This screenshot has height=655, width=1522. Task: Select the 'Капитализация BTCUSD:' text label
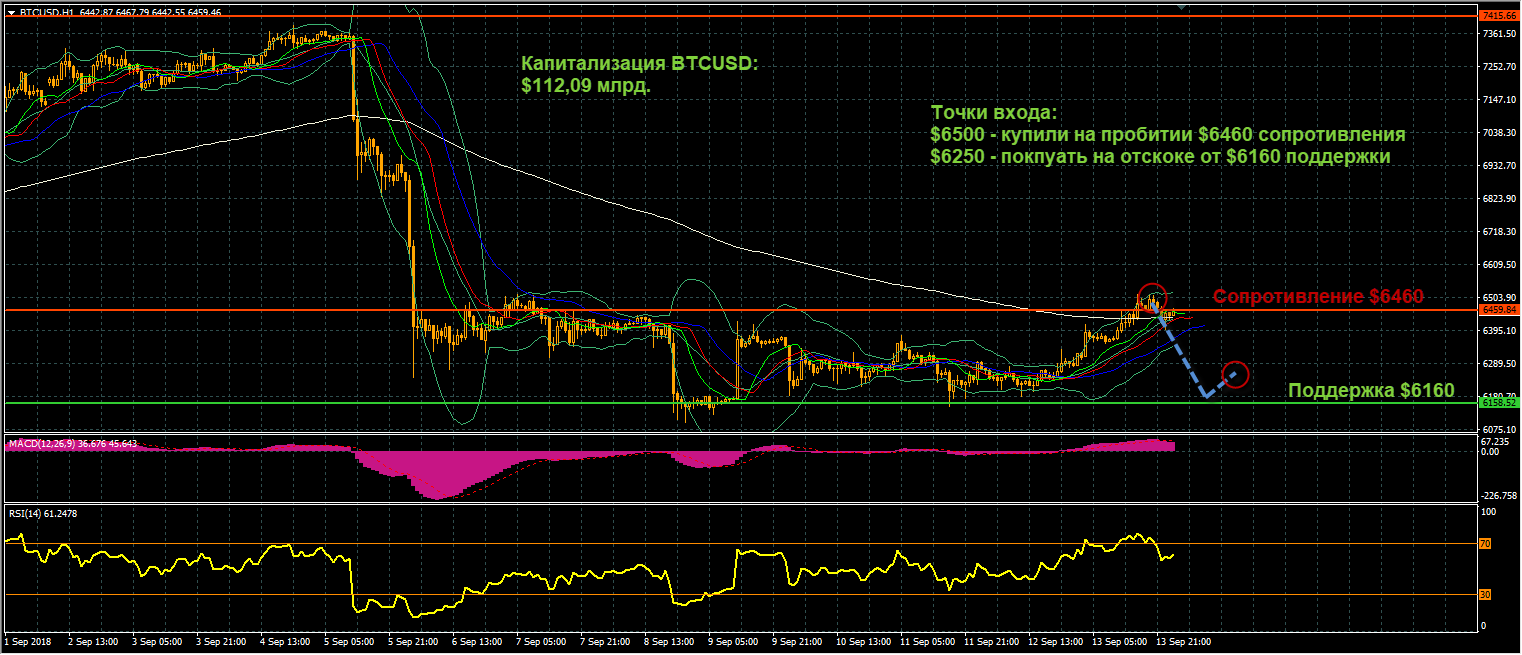[640, 64]
